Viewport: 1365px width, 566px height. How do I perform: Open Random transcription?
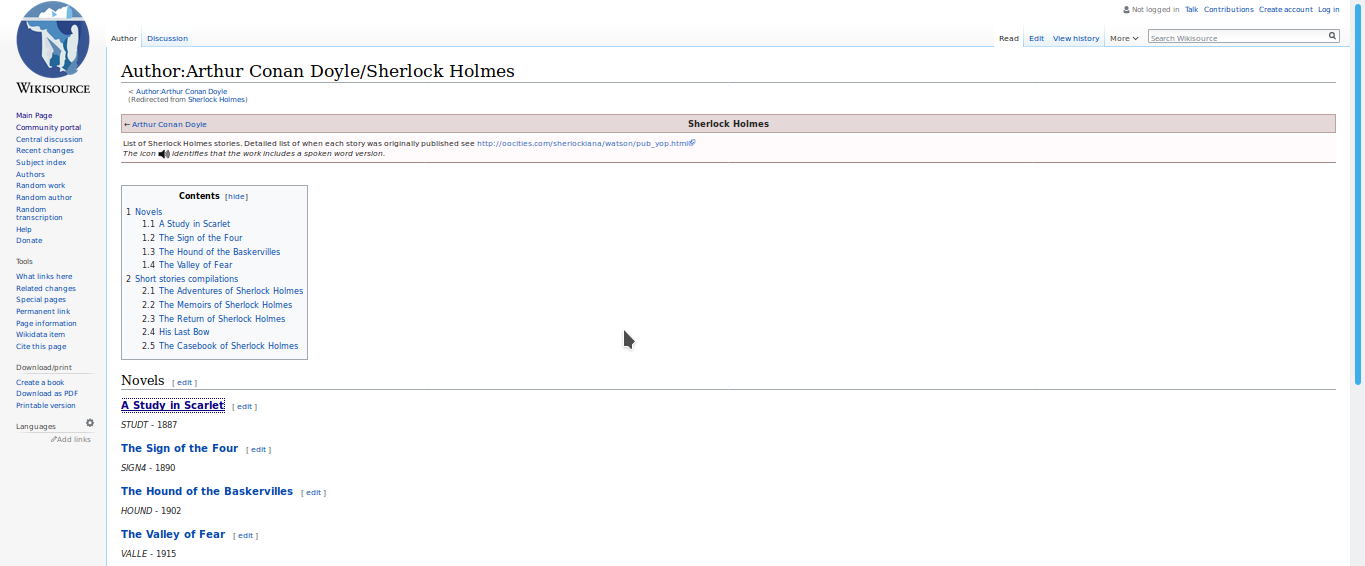point(39,213)
